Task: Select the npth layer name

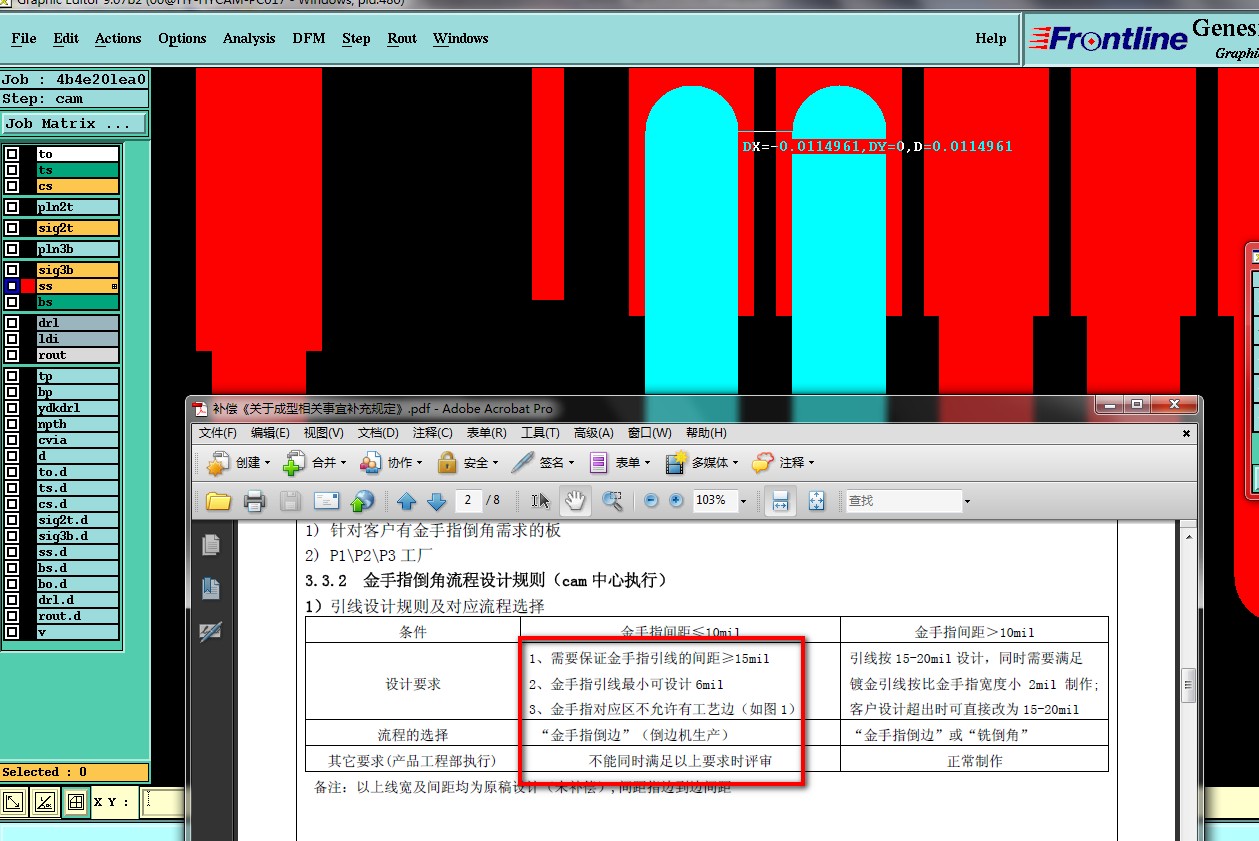Action: 78,424
